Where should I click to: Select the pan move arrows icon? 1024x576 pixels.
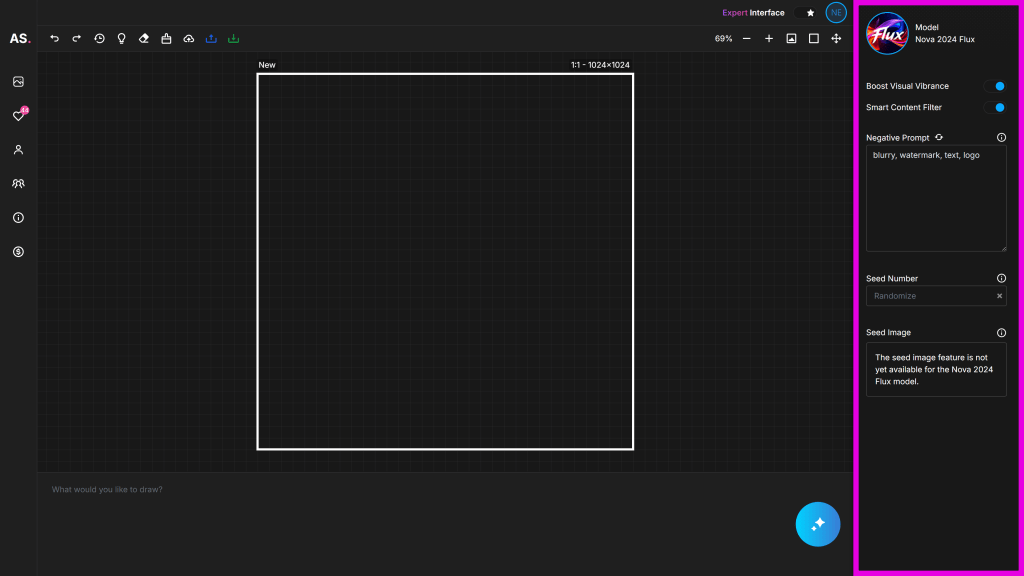click(x=836, y=39)
